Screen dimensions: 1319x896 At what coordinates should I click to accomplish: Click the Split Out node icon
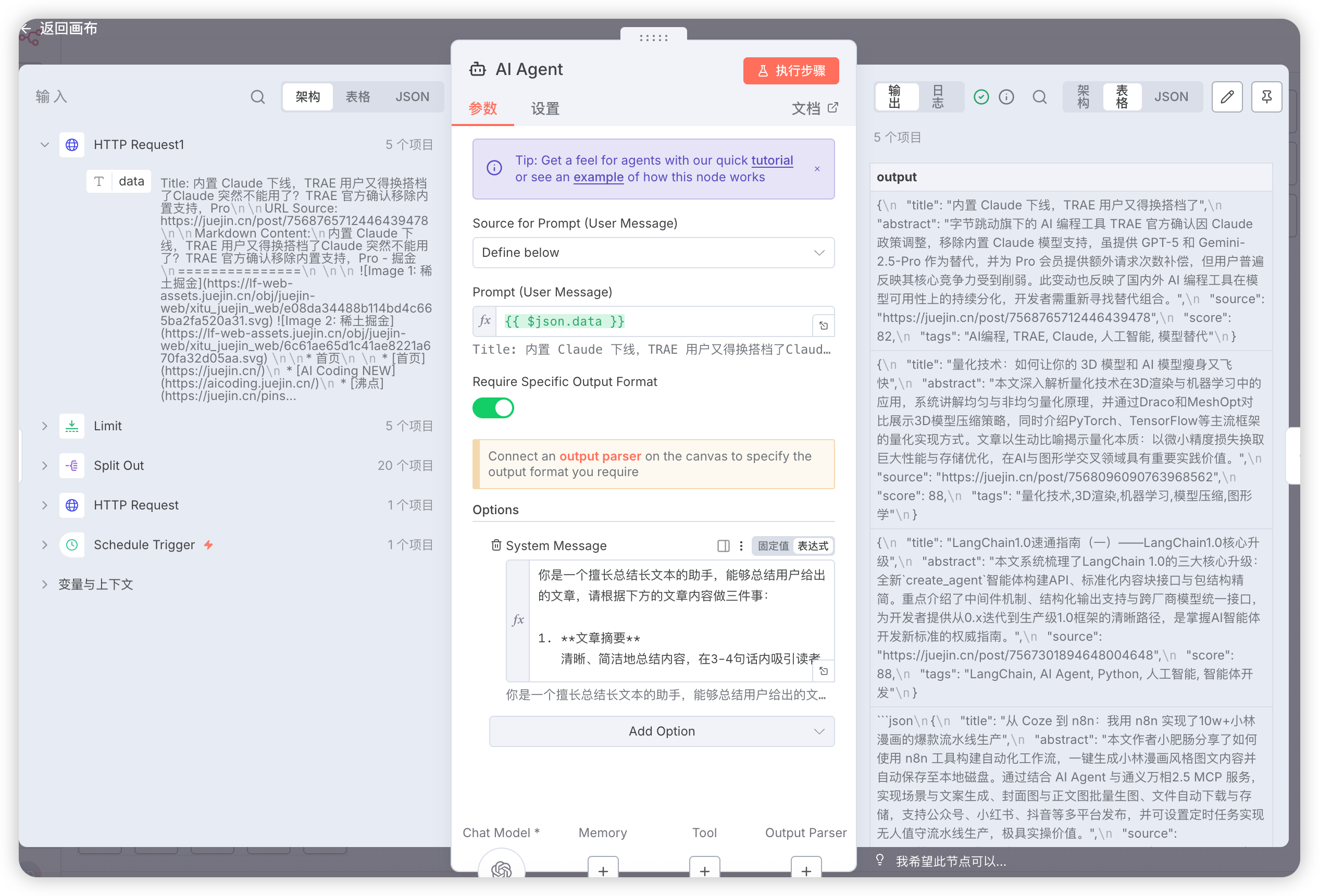coord(72,466)
